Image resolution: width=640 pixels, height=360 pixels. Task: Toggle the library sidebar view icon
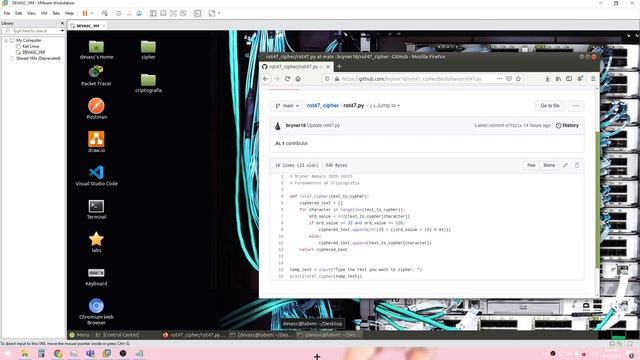click(x=153, y=13)
